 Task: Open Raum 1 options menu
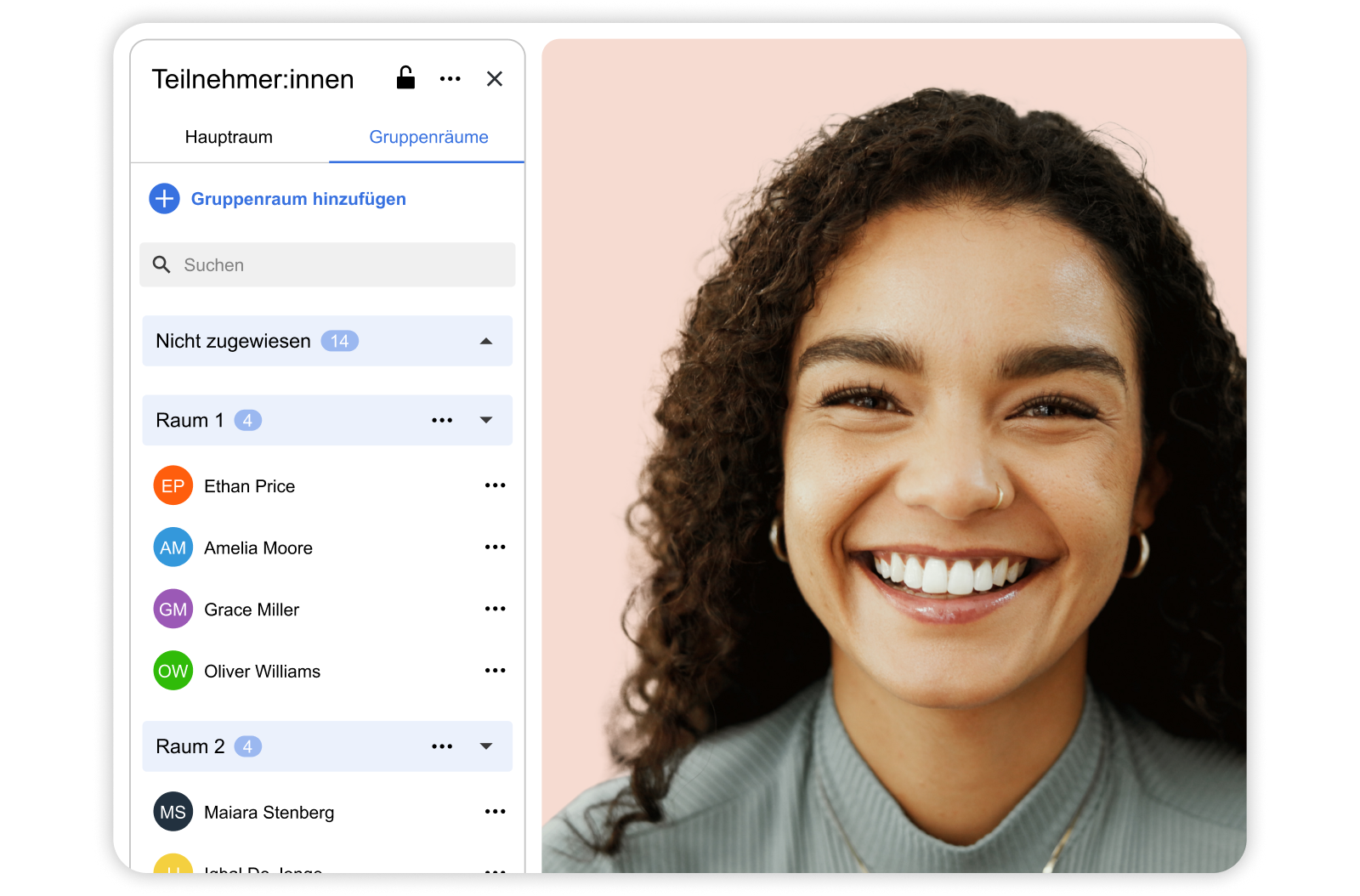442,421
